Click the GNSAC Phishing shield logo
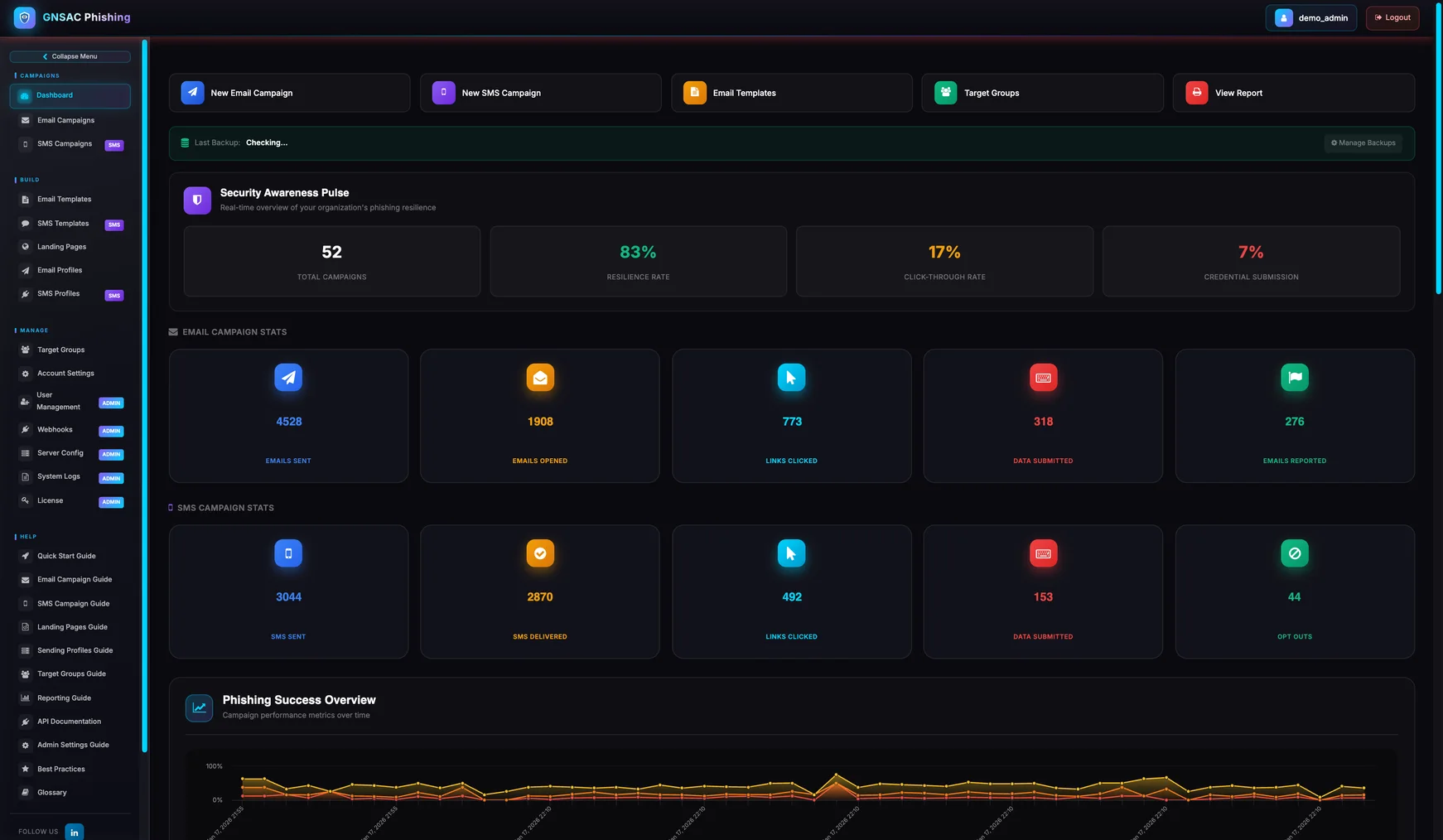This screenshot has height=840, width=1443. [25, 17]
